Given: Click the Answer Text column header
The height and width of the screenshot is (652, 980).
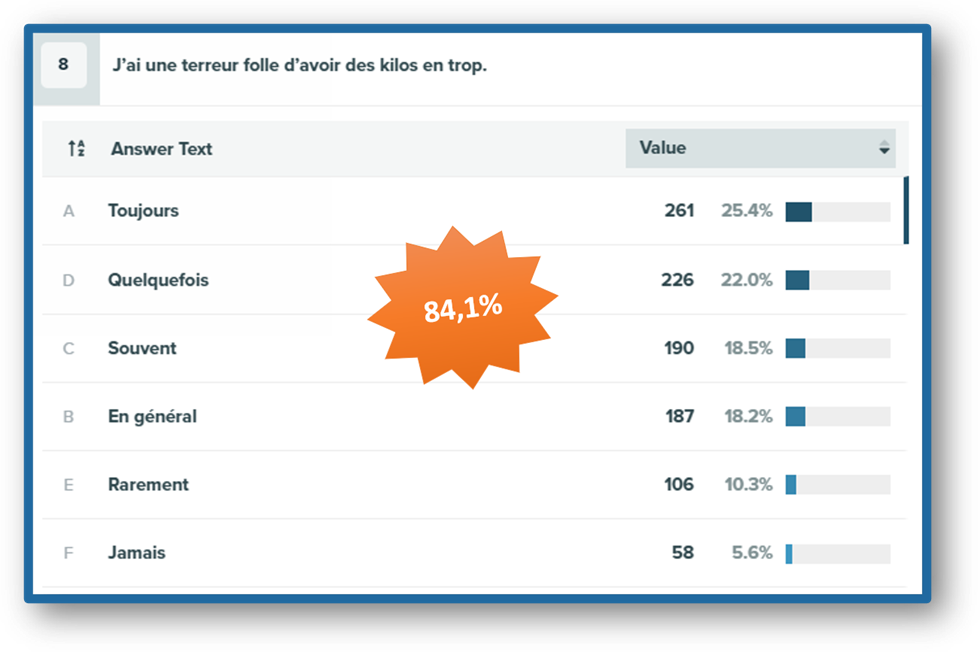Looking at the screenshot, I should 161,149.
